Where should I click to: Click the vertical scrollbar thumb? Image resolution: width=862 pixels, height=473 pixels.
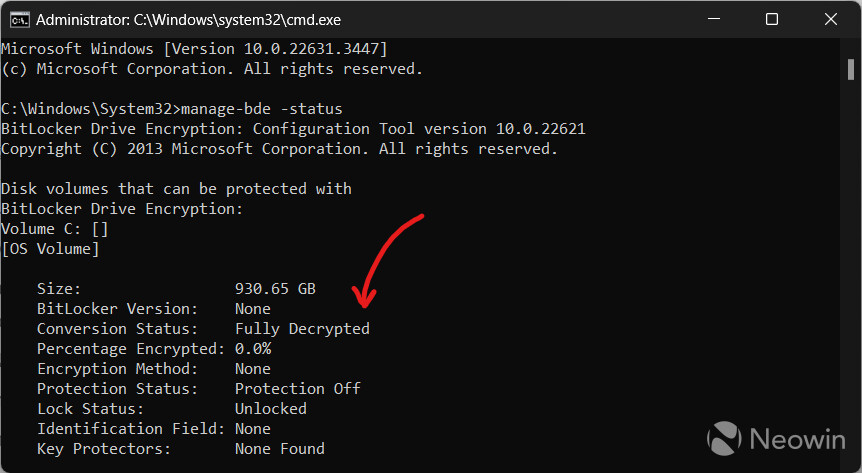[850, 70]
